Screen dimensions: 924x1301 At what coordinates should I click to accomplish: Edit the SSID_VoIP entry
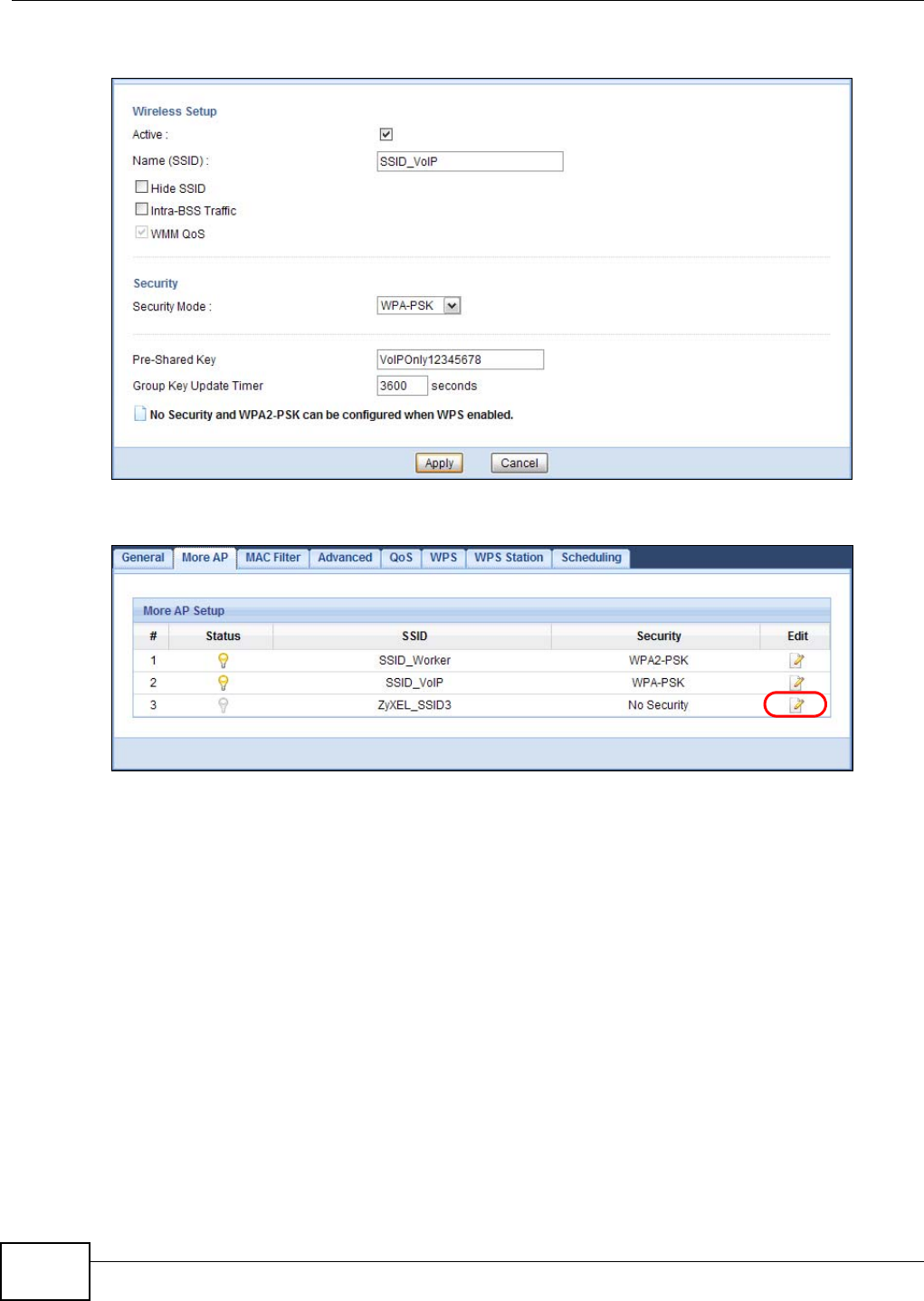coord(796,683)
